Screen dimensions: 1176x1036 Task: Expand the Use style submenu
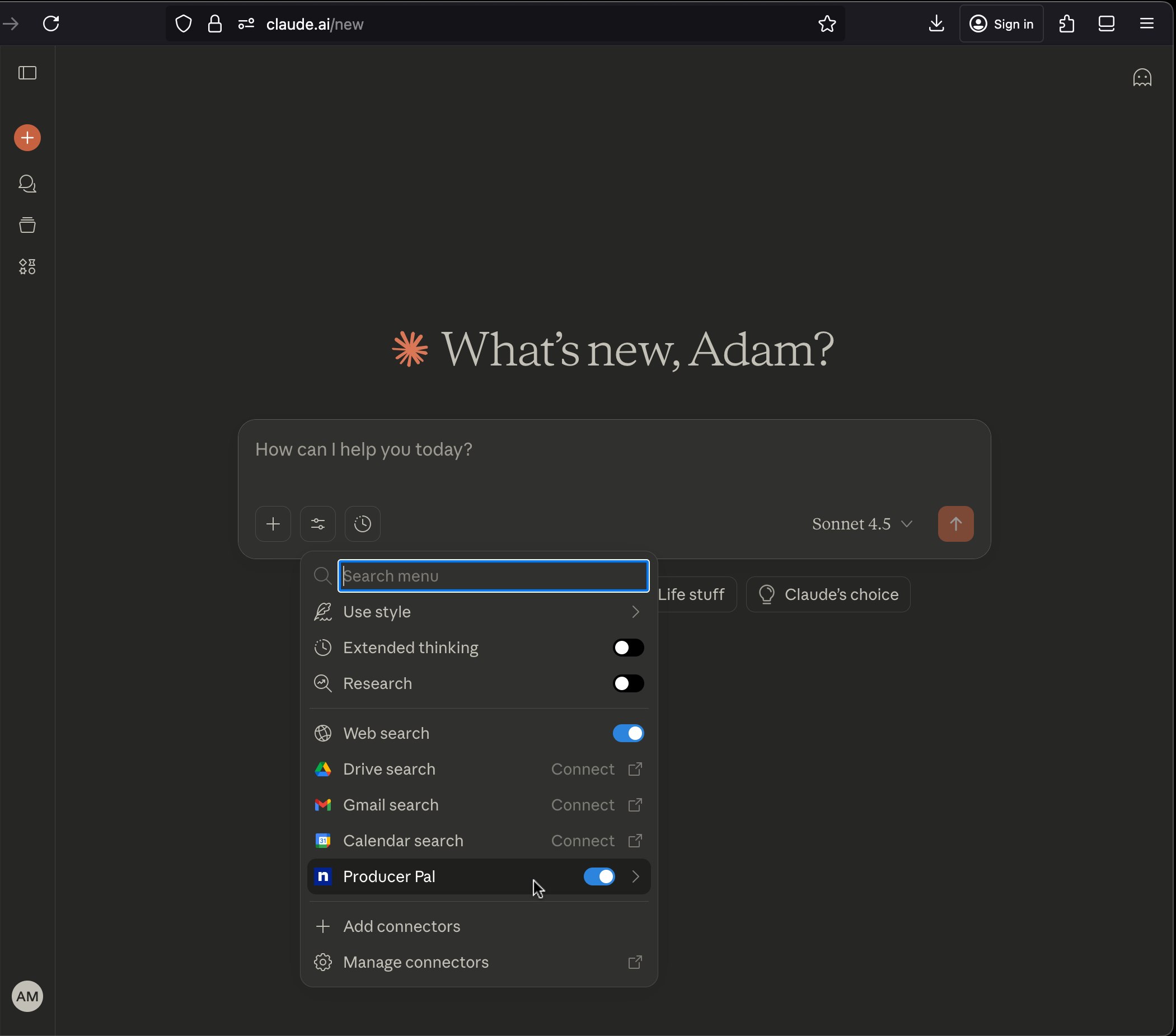click(635, 612)
